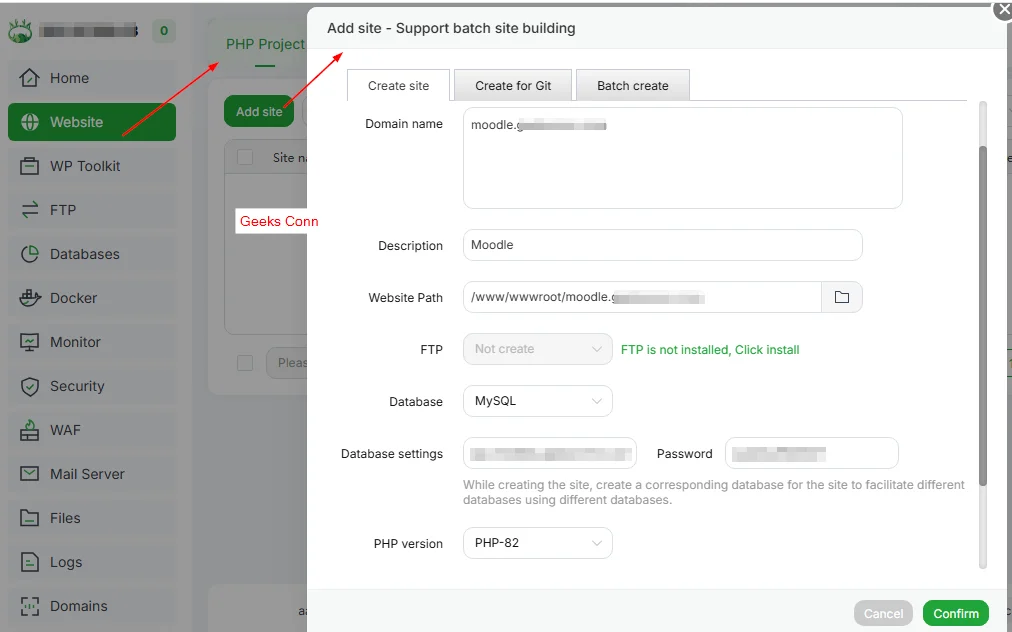Open the Docker panel
Image resolution: width=1012 pixels, height=632 pixels.
pyautogui.click(x=72, y=298)
